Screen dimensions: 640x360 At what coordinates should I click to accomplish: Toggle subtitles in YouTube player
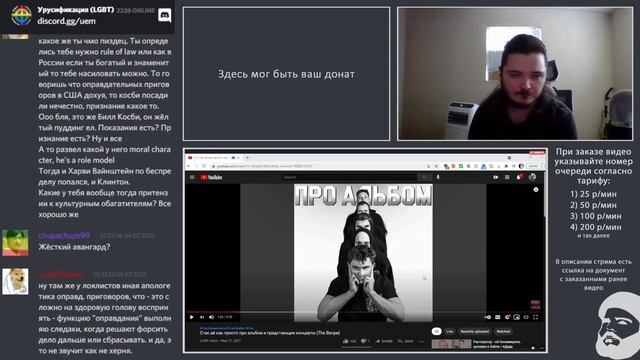[498, 317]
